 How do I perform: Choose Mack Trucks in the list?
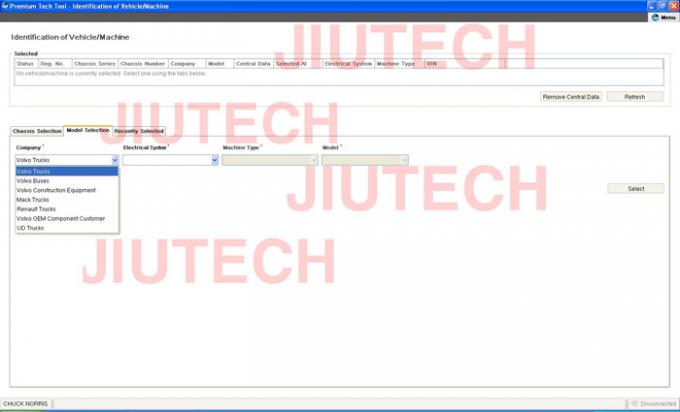pyautogui.click(x=67, y=200)
